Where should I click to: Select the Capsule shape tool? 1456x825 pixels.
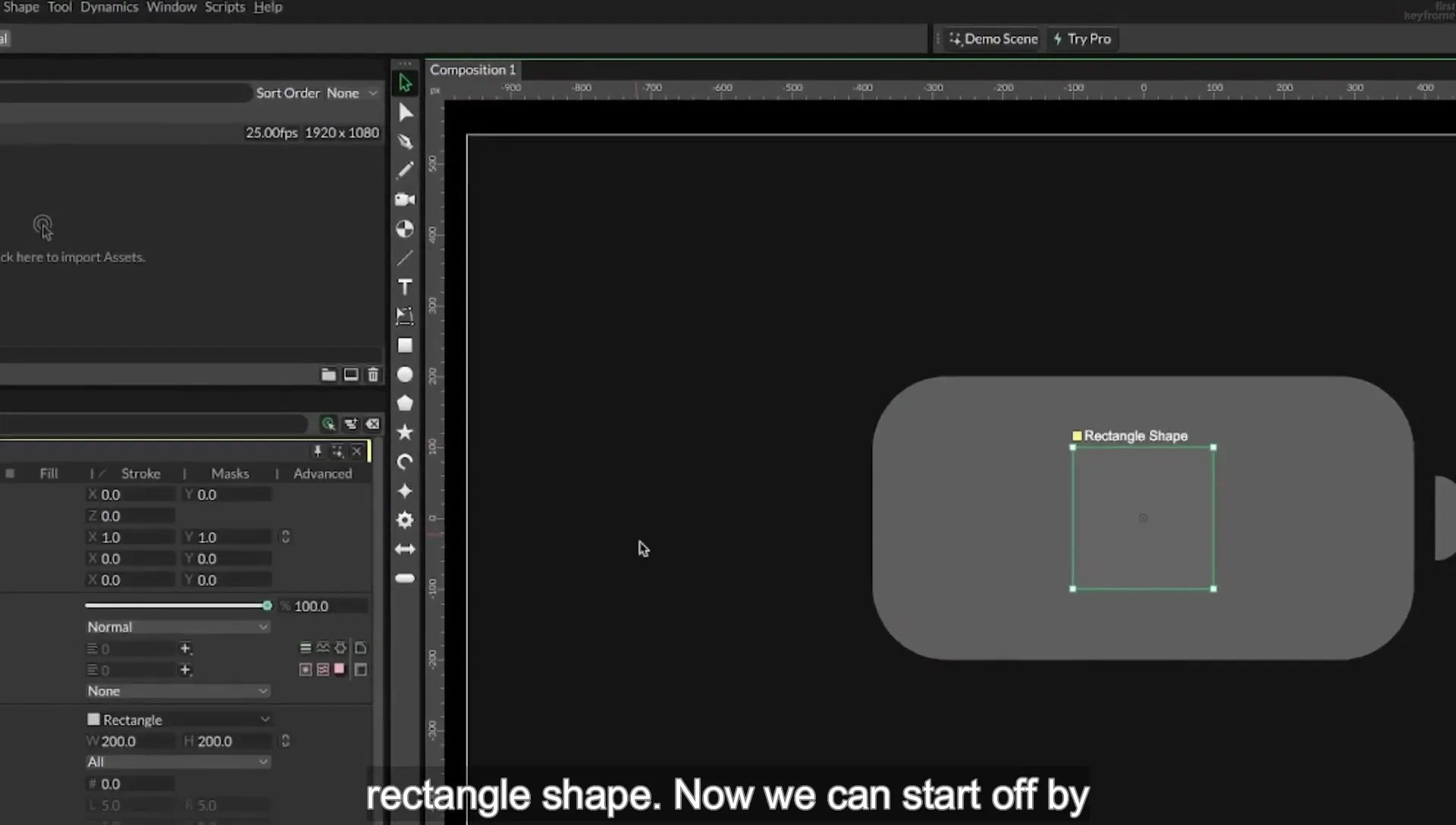pos(405,578)
